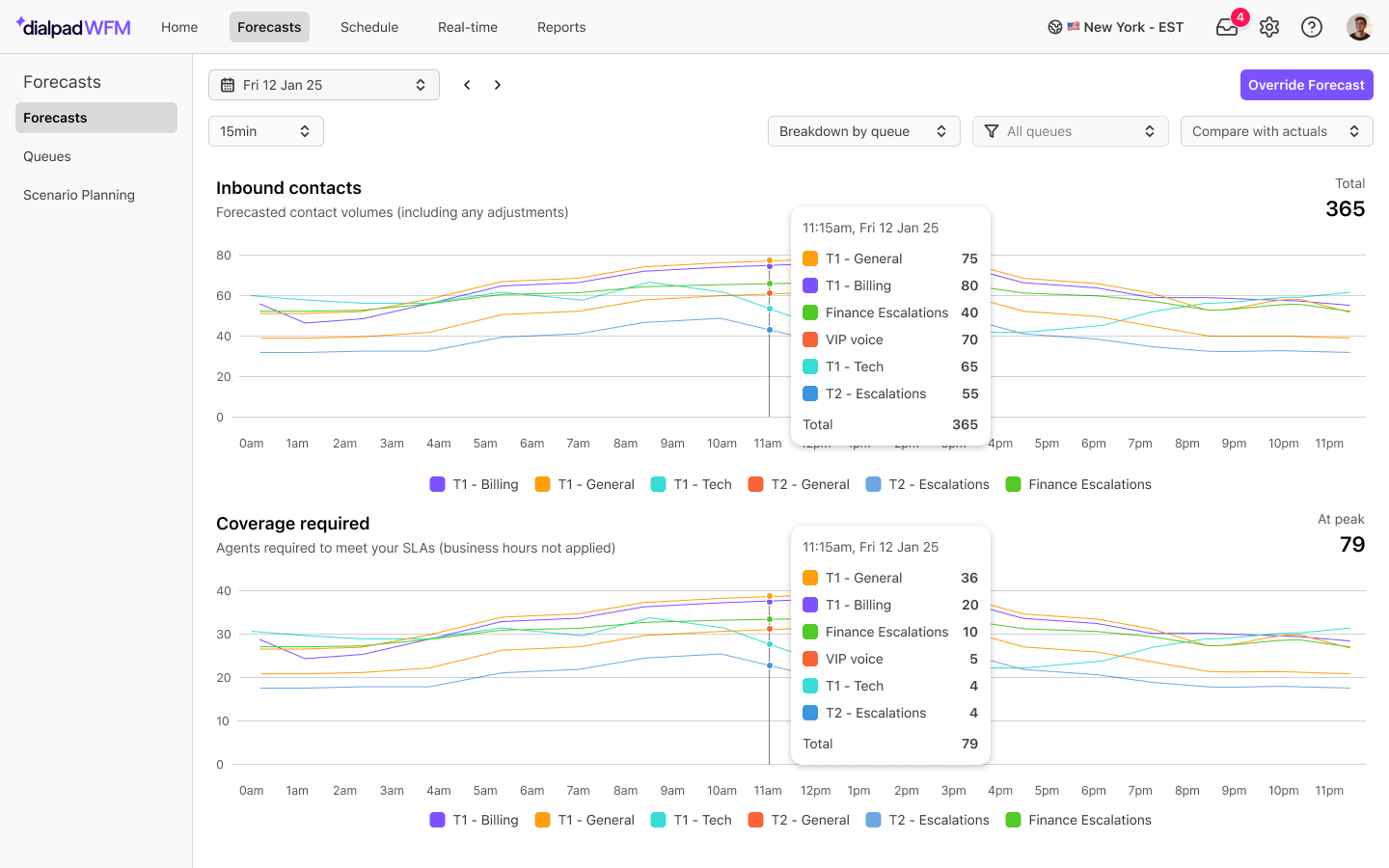Click the Total 79 row in coverage tooltip
This screenshot has height=868, width=1389.
tap(890, 744)
